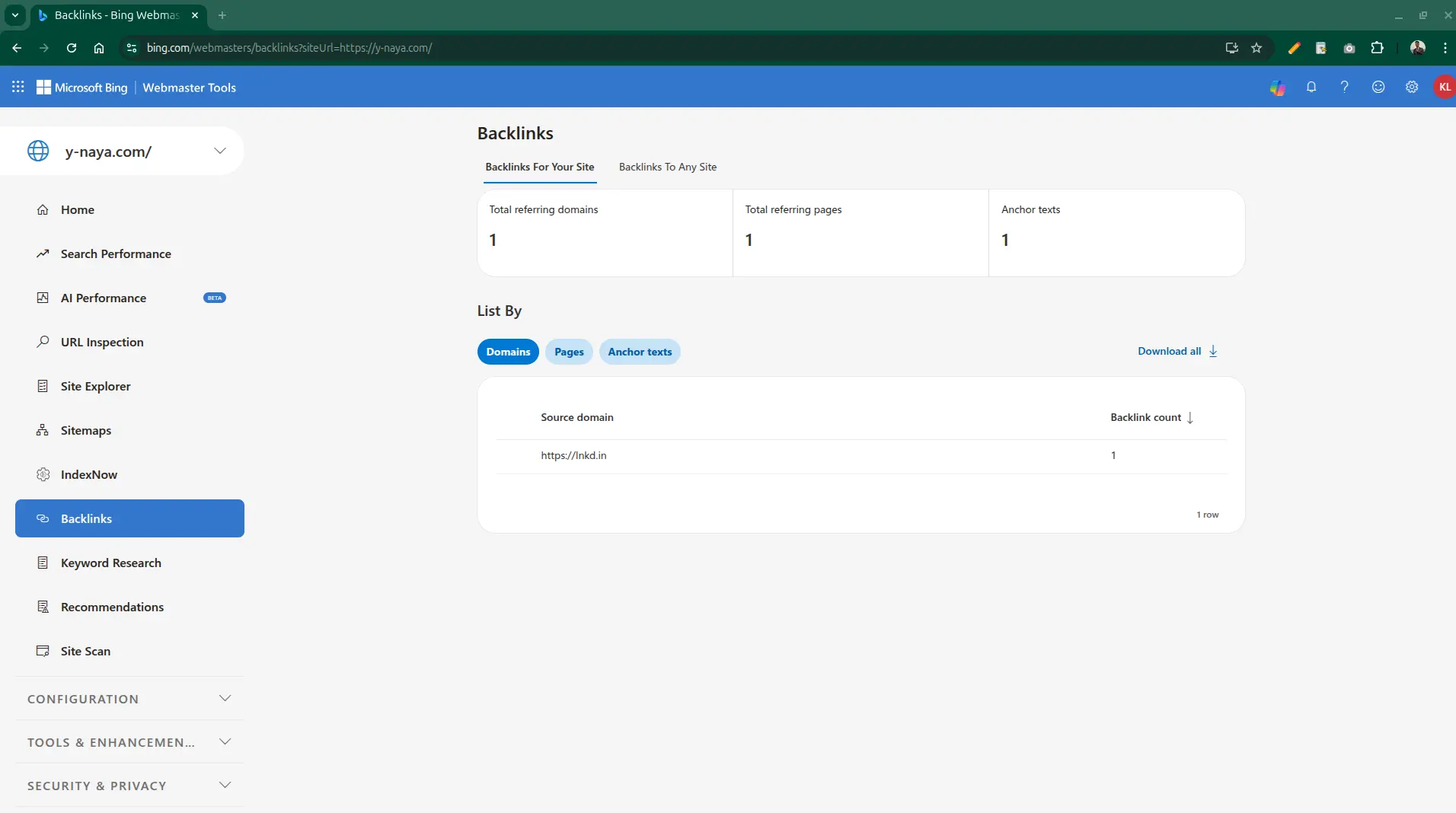Click the KL account avatar

pyautogui.click(x=1444, y=87)
